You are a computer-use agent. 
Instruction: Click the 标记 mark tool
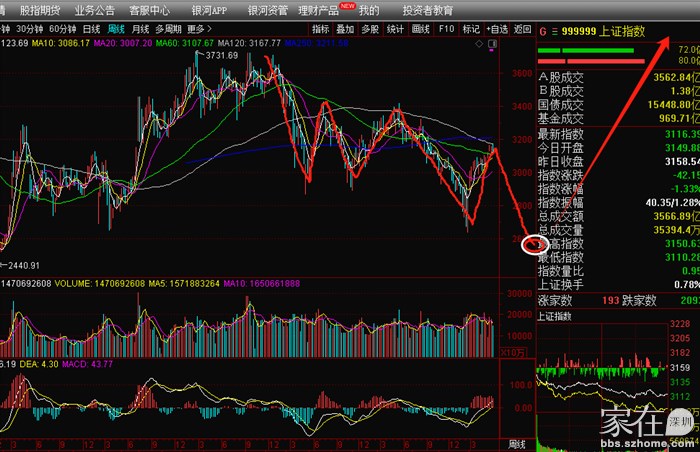pyautogui.click(x=472, y=30)
